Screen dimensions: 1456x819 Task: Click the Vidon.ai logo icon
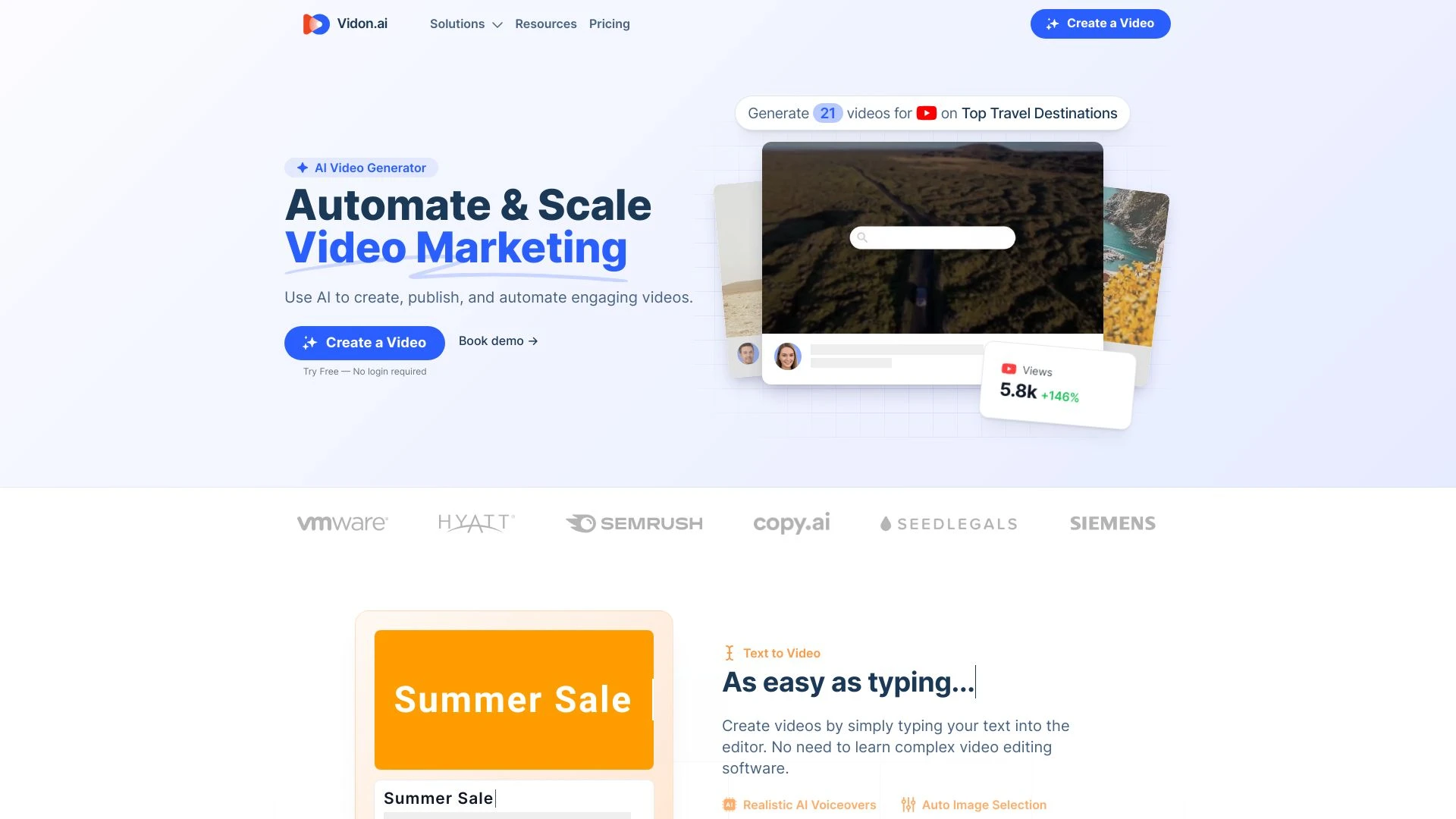[316, 23]
